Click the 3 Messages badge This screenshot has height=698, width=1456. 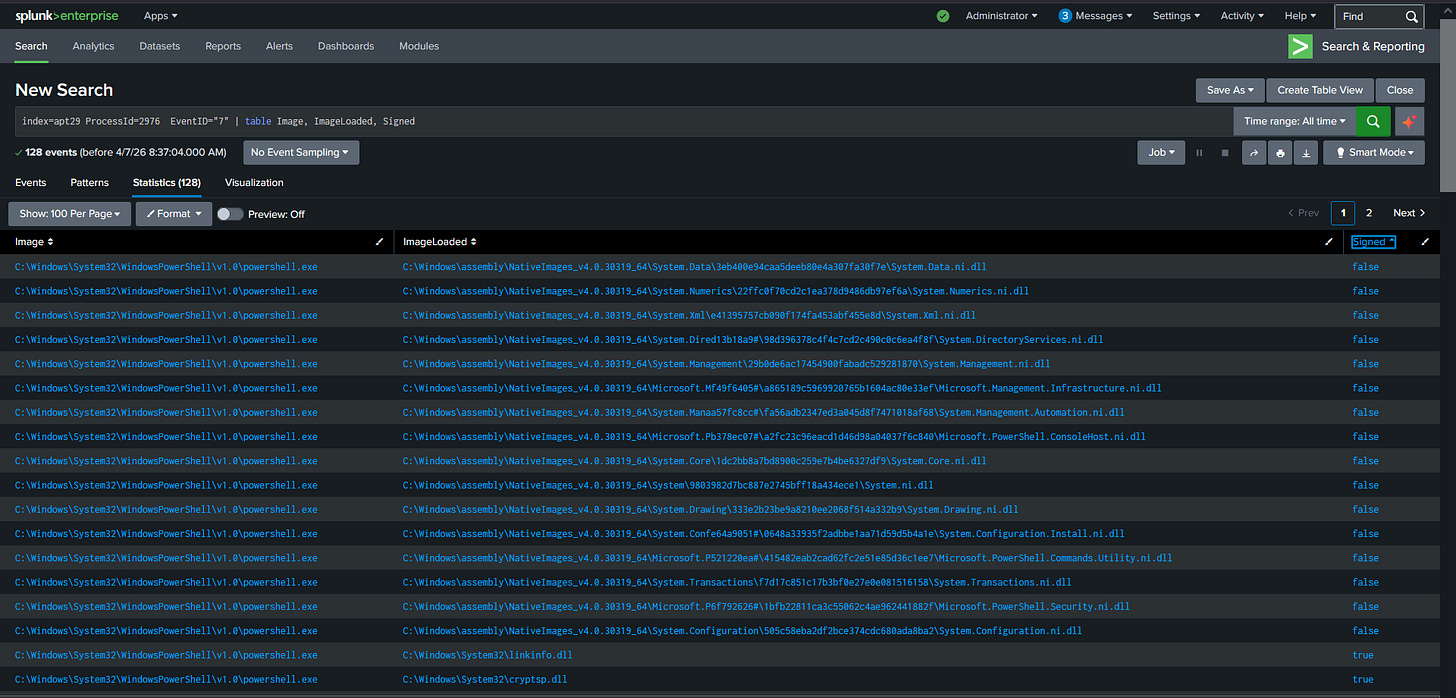pyautogui.click(x=1065, y=16)
